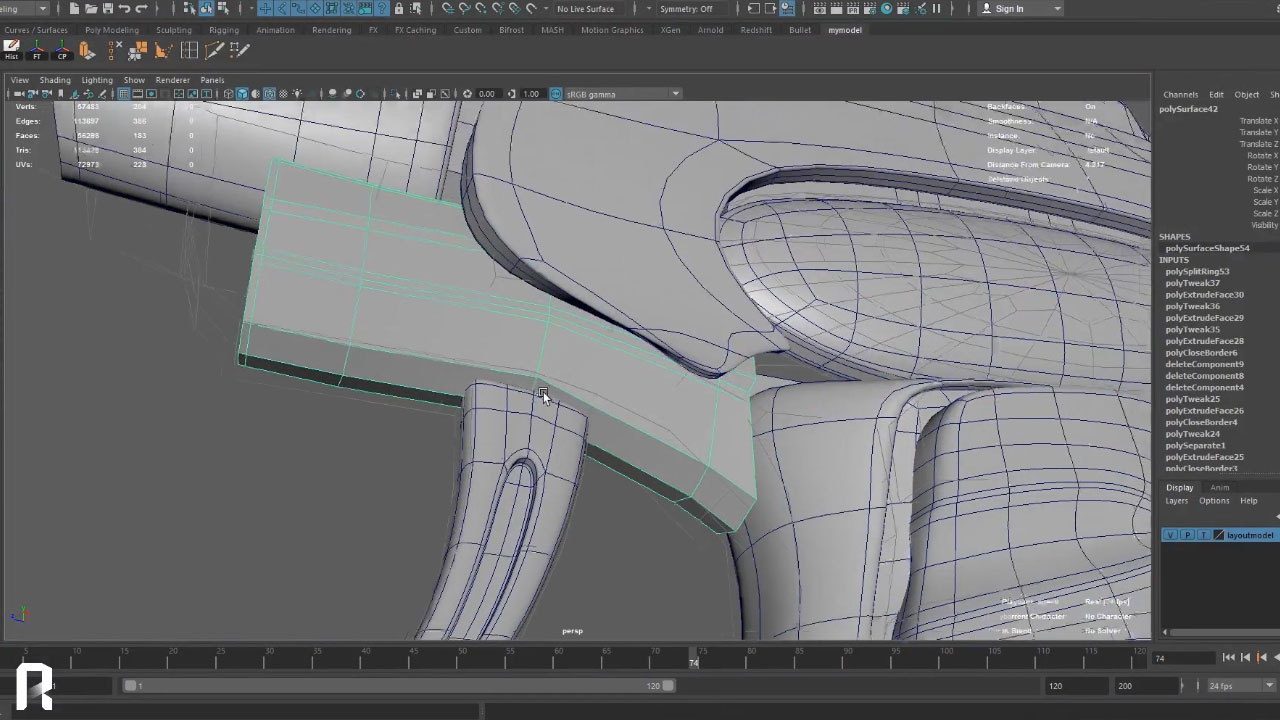Click the CP center pivot shelf icon

(x=62, y=49)
